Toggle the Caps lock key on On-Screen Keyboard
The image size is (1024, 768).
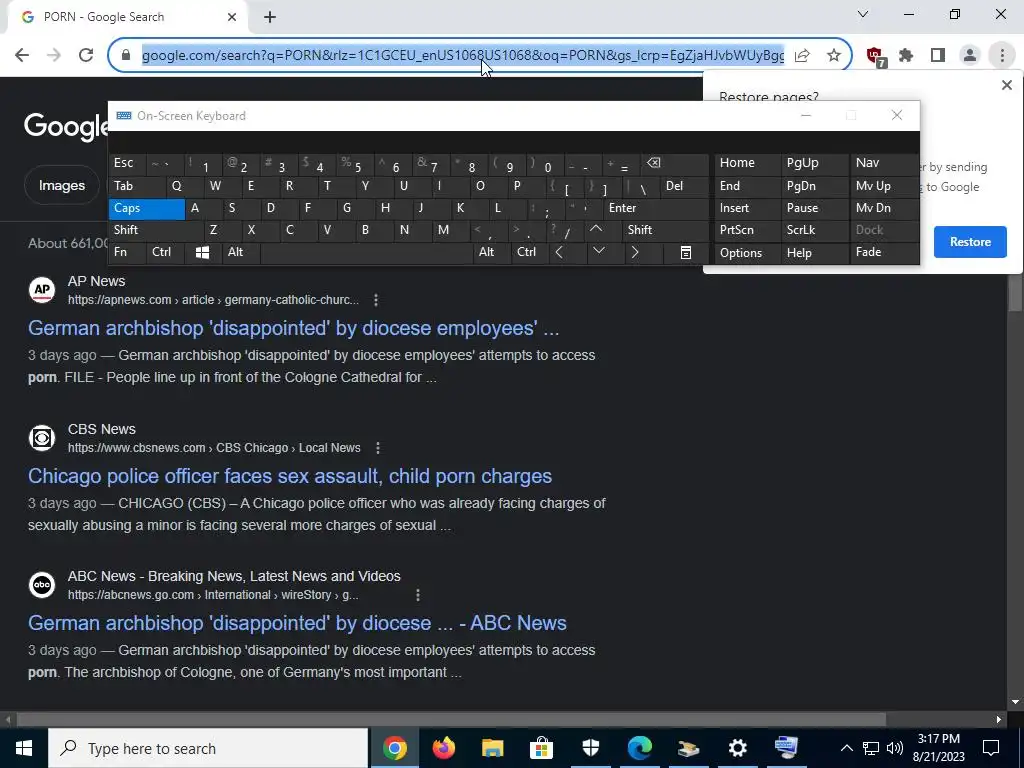click(x=147, y=208)
